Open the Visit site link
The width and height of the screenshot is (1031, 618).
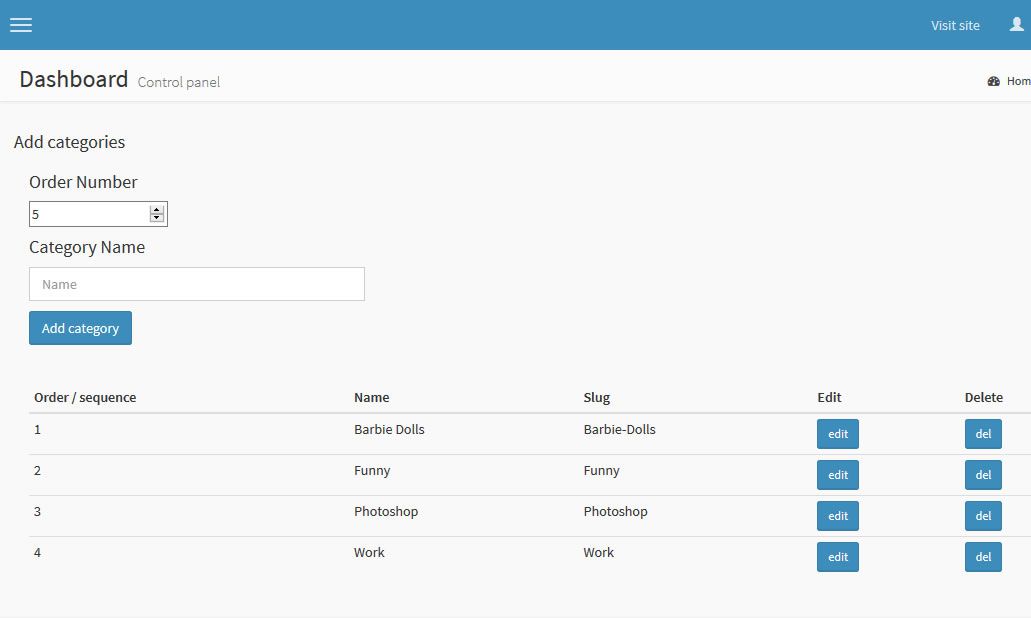pos(955,25)
